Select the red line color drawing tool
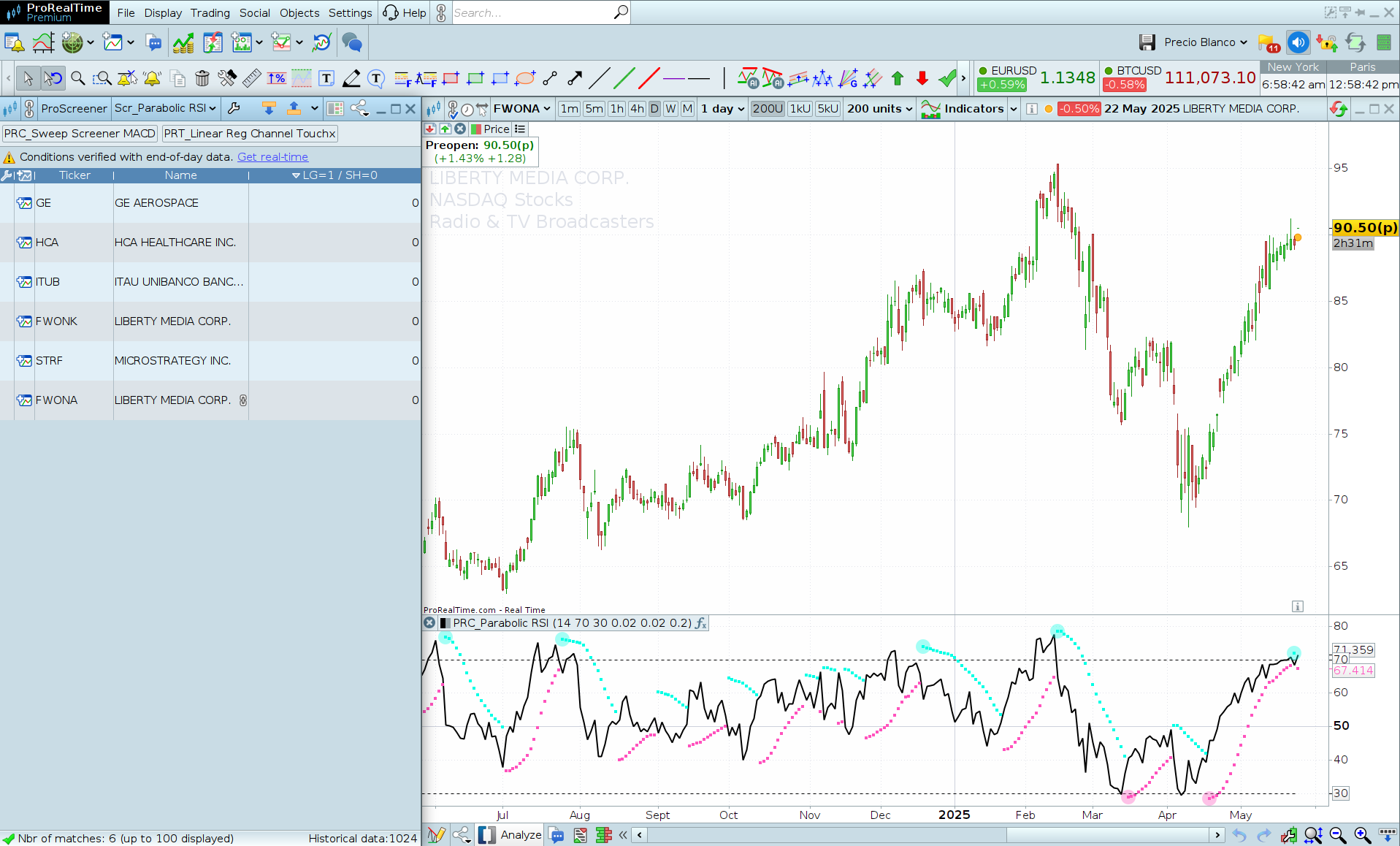The height and width of the screenshot is (846, 1400). pyautogui.click(x=649, y=78)
